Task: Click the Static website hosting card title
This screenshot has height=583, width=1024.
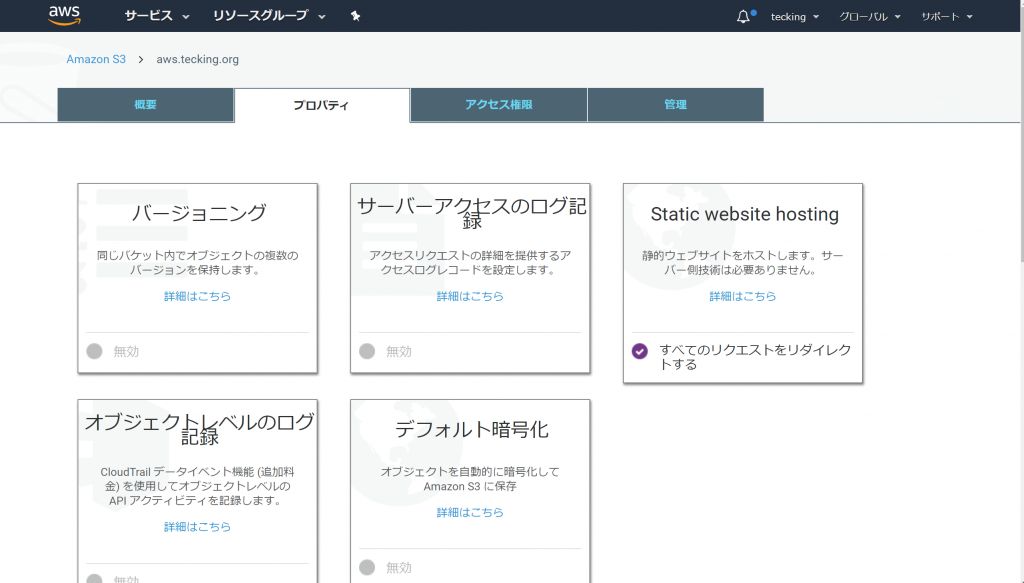Action: (744, 214)
